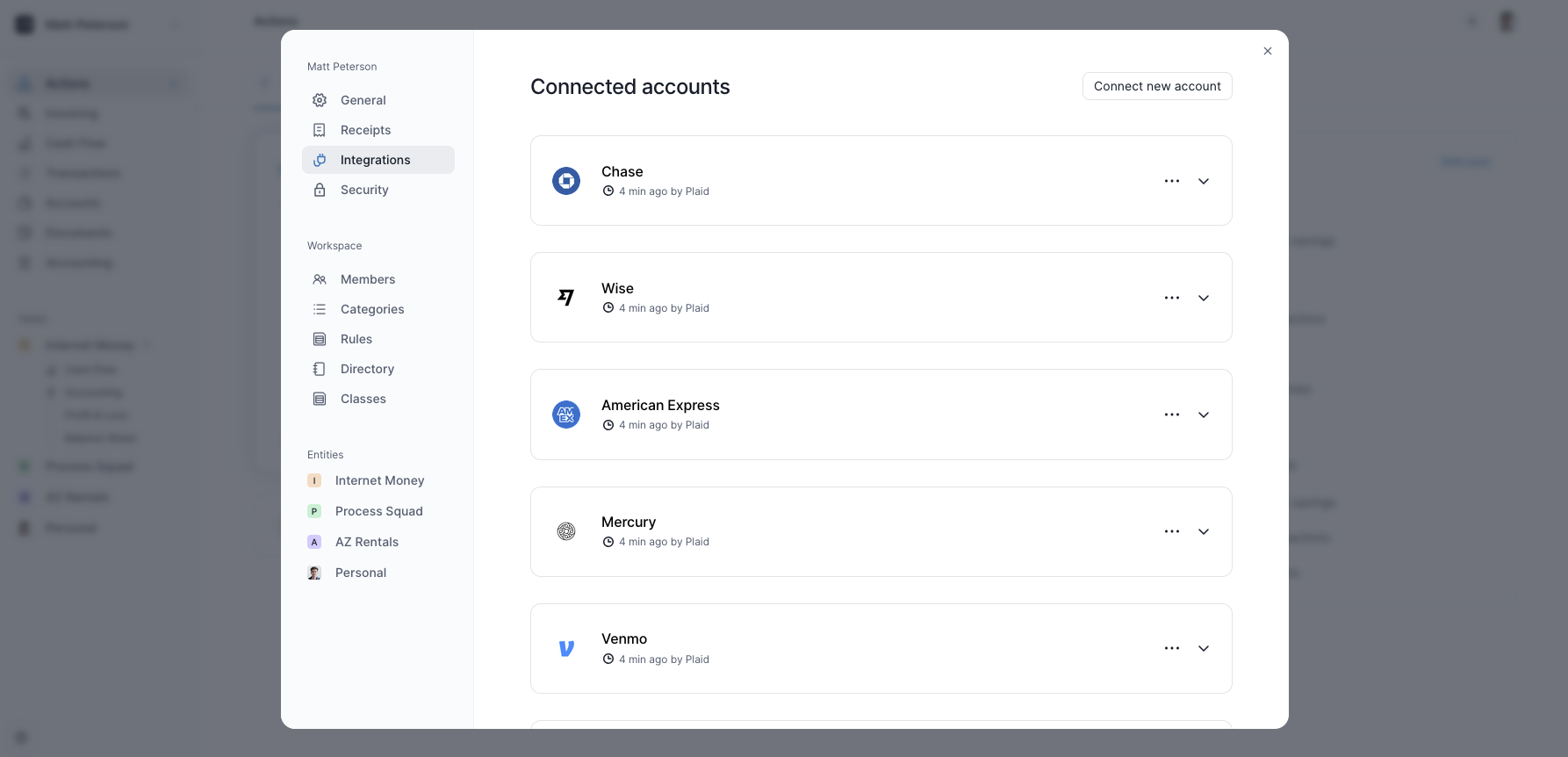Expand the American Express account row
Screen dimensions: 1568x757
coord(1204,415)
